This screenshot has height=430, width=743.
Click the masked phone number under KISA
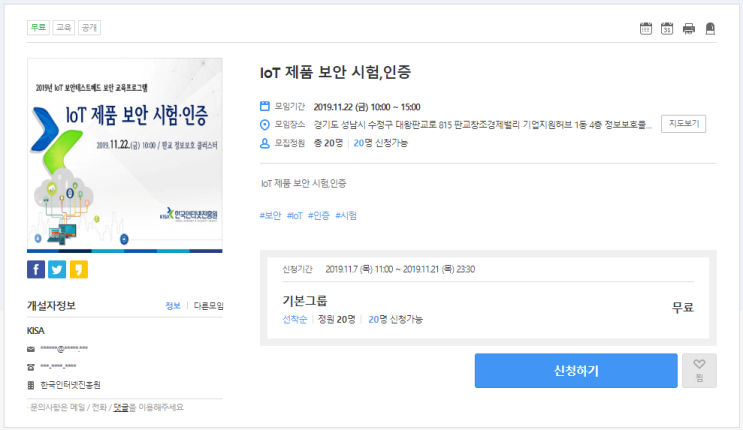point(58,367)
